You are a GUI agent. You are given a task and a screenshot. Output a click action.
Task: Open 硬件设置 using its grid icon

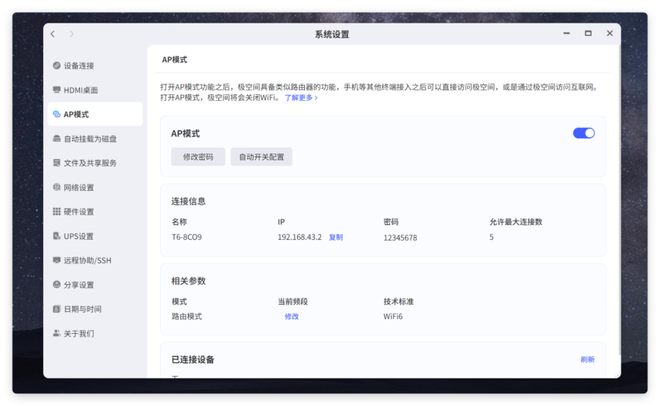pyautogui.click(x=57, y=212)
